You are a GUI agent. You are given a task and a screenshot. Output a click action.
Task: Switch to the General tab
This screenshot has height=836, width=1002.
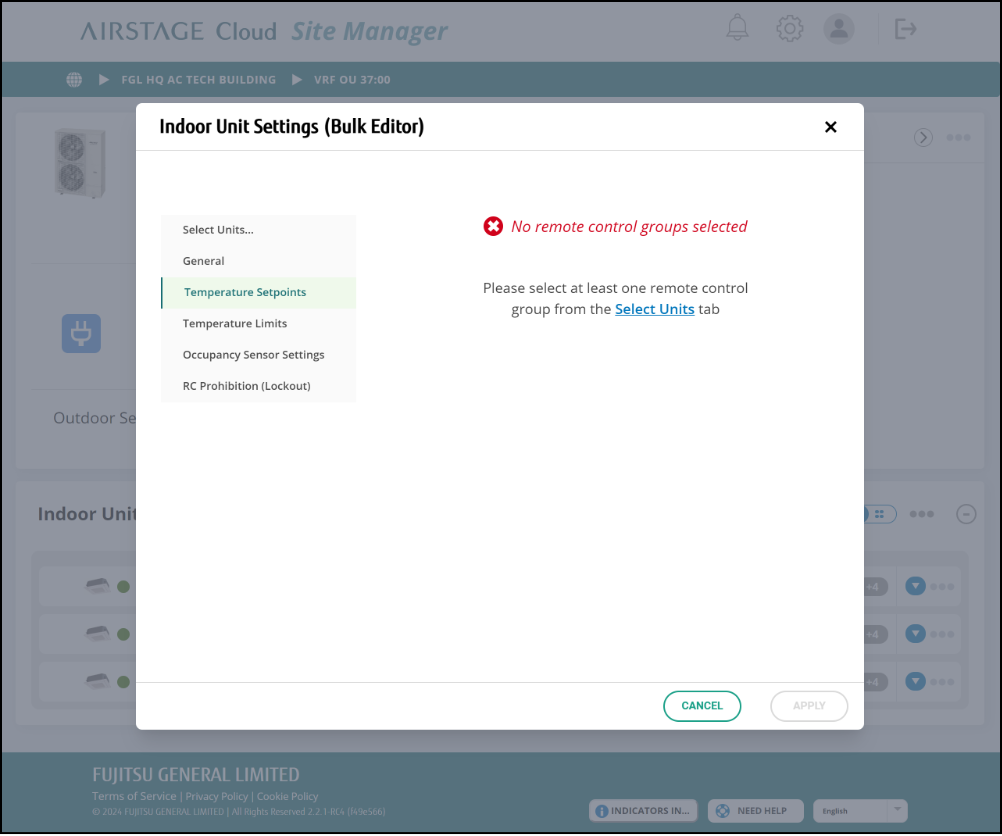click(204, 261)
